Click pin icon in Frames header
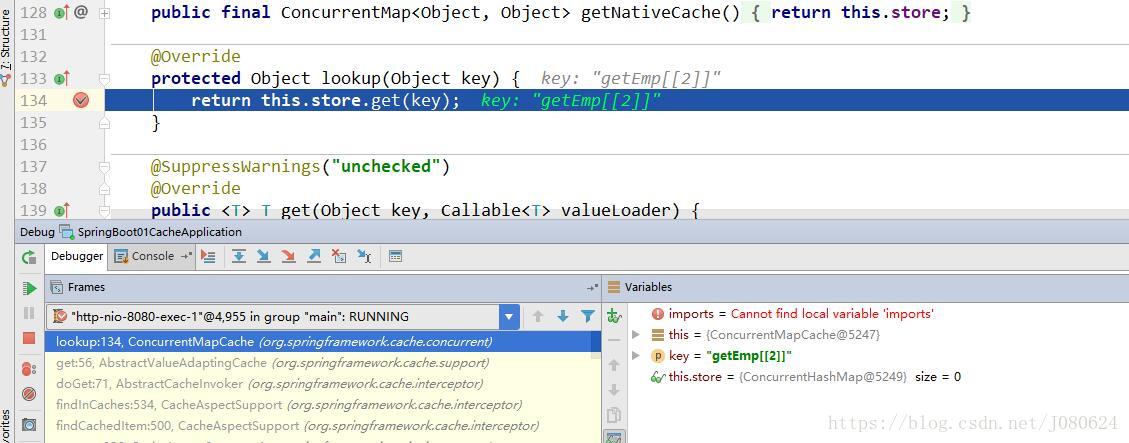 pos(593,287)
